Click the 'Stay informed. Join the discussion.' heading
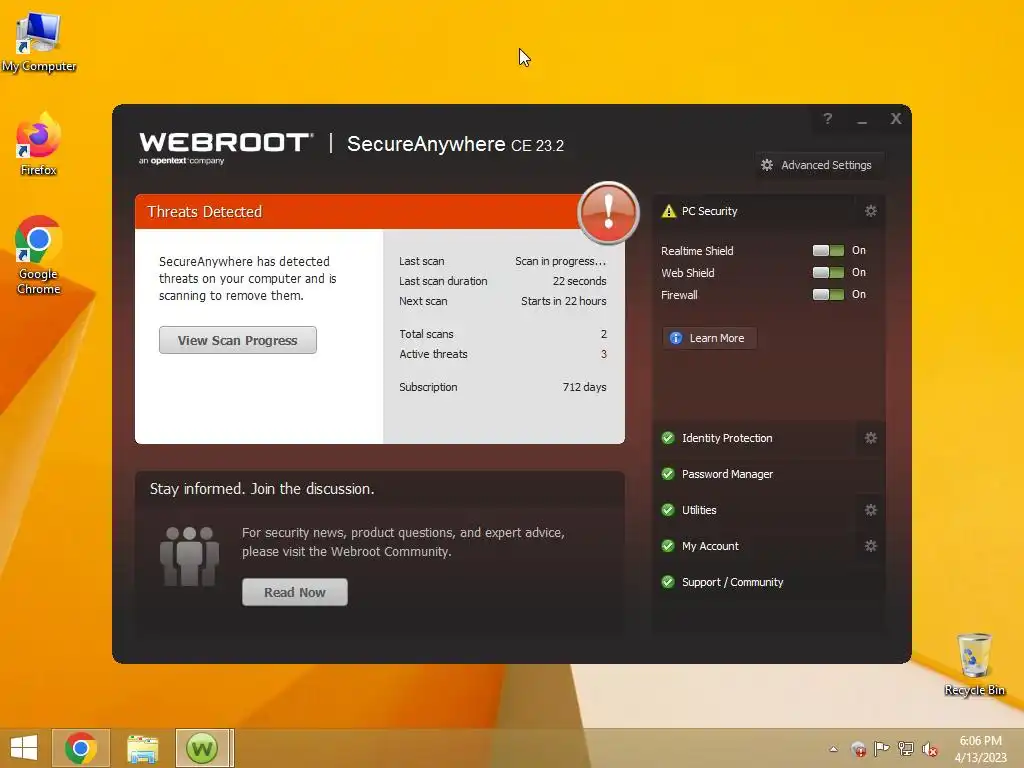This screenshot has height=768, width=1024. [x=262, y=489]
